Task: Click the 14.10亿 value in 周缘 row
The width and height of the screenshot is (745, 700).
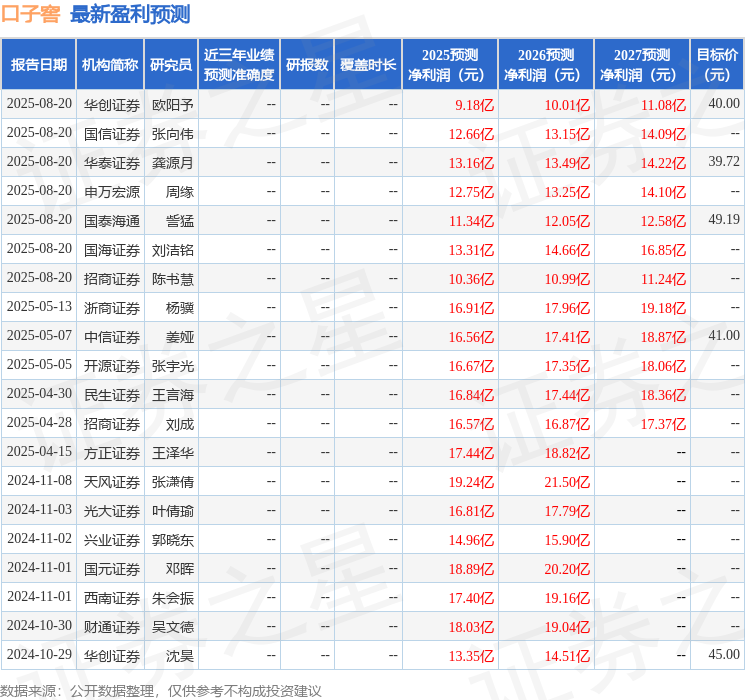Action: pyautogui.click(x=663, y=192)
